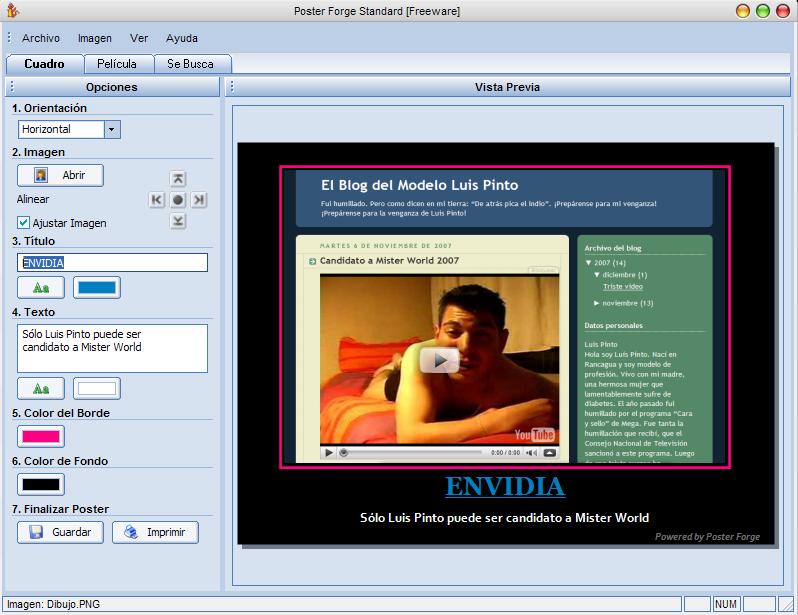Click the Guardar button

pos(60,532)
